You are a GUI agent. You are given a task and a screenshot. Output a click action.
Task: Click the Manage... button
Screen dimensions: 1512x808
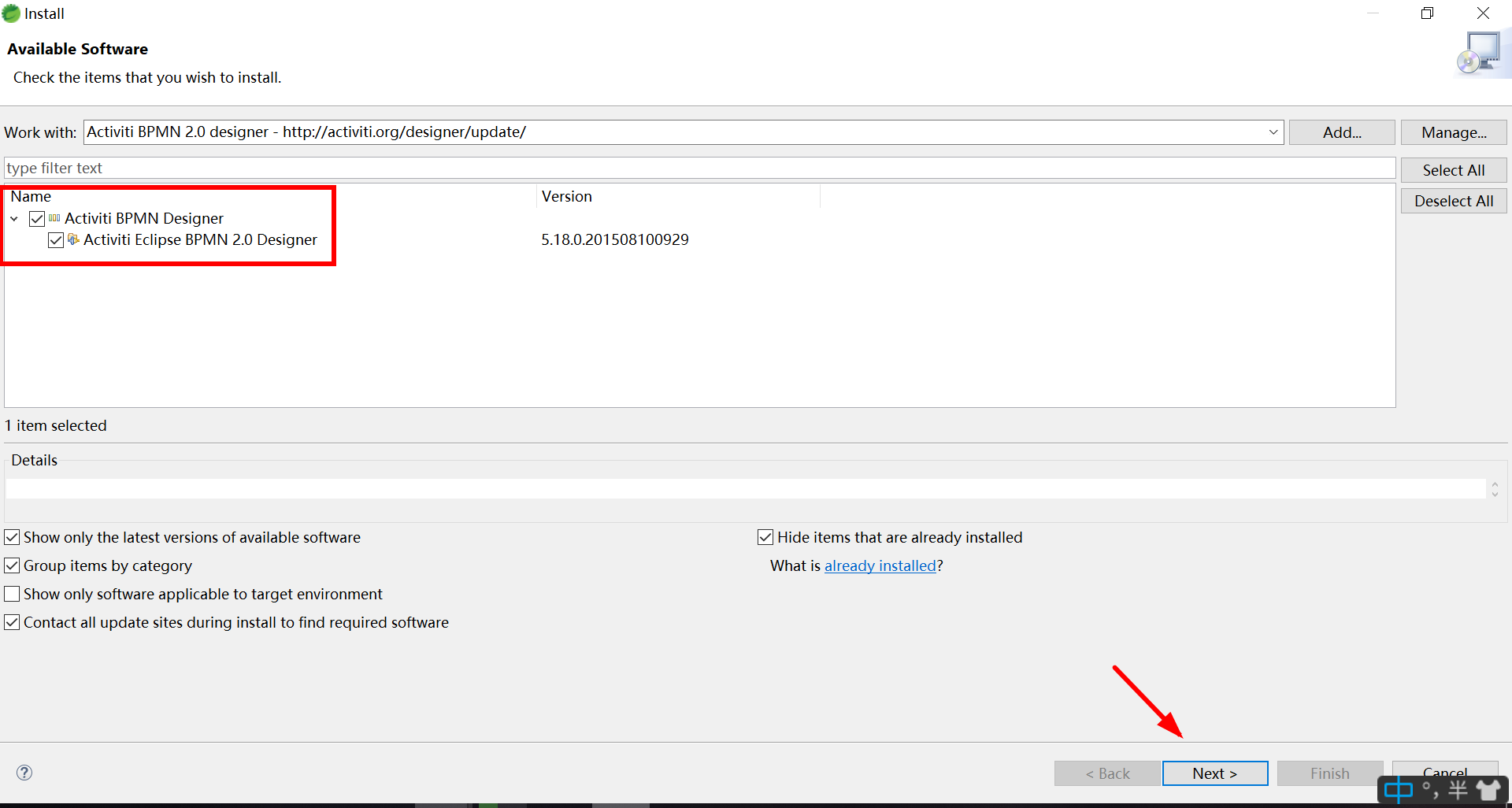[1454, 132]
